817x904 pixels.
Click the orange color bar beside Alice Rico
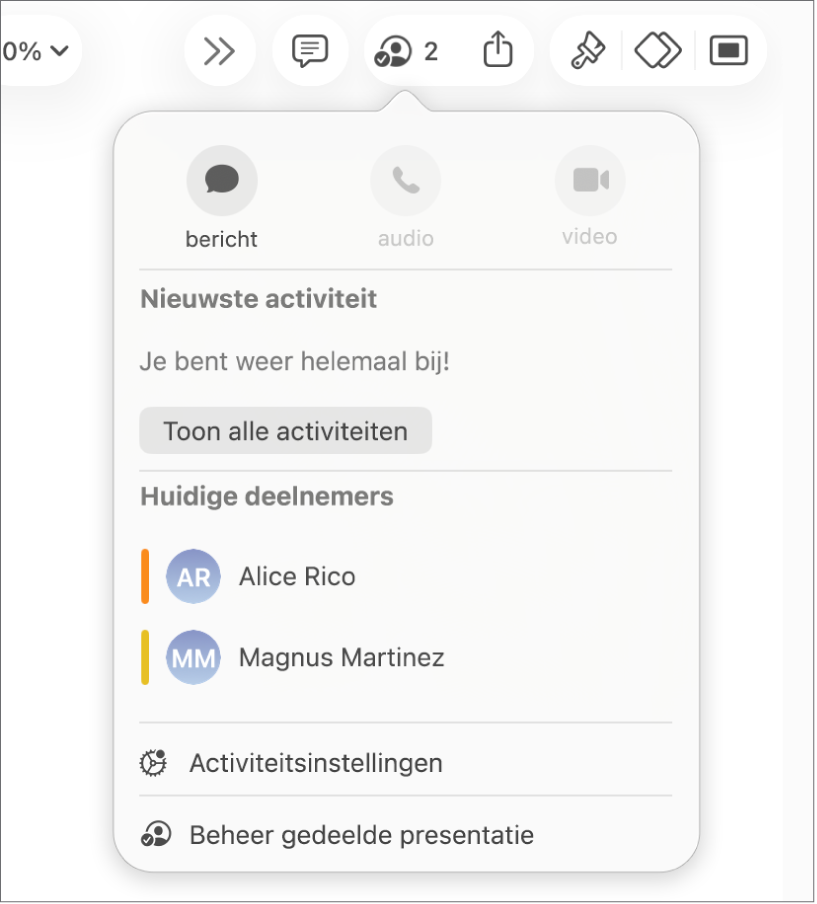tap(145, 577)
